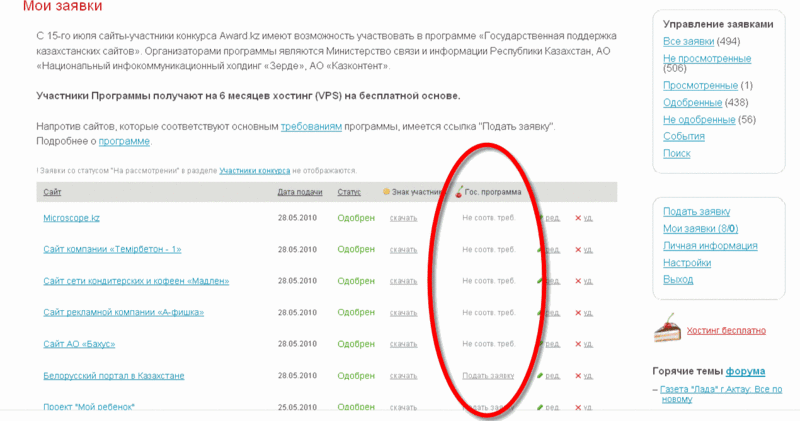Edit the АО «Бахус» entry
Viewport: 800px width, 421px height.
[x=553, y=344]
